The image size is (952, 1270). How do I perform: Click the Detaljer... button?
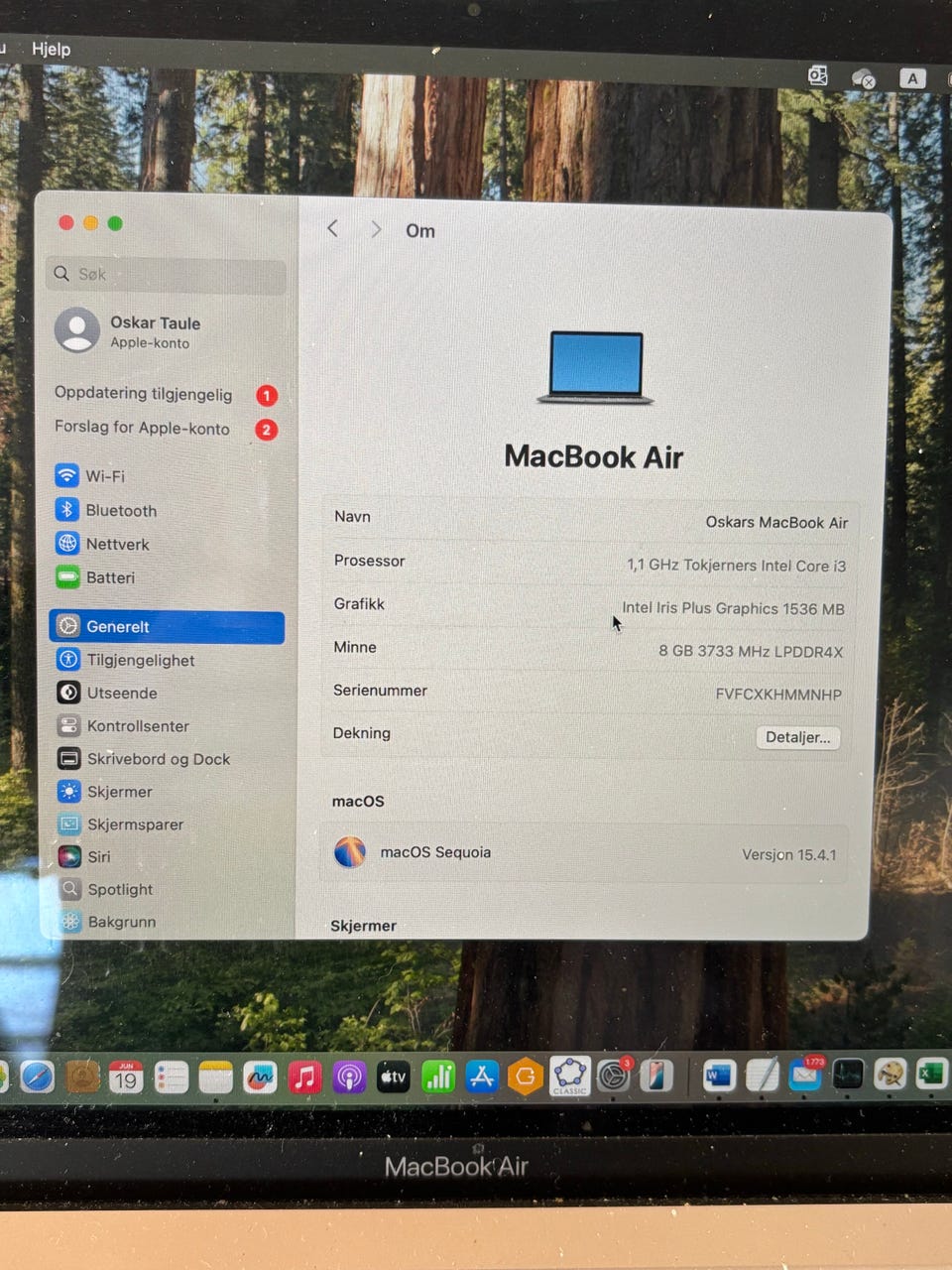(798, 737)
